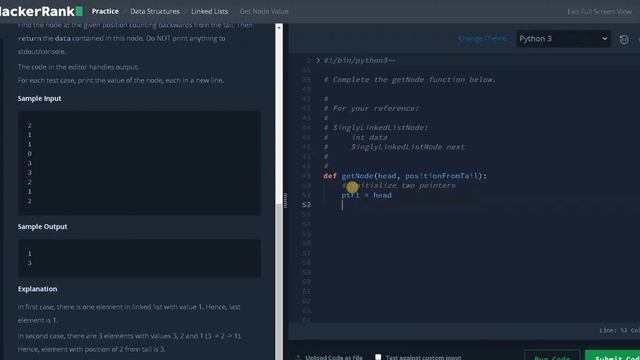Click the 'Complete the getNode function' comment
This screenshot has height=360, width=640.
pyautogui.click(x=409, y=80)
